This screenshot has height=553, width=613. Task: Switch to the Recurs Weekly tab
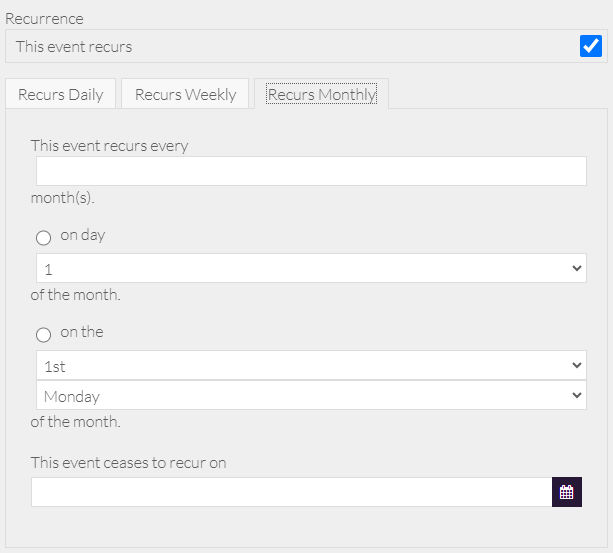tap(185, 95)
